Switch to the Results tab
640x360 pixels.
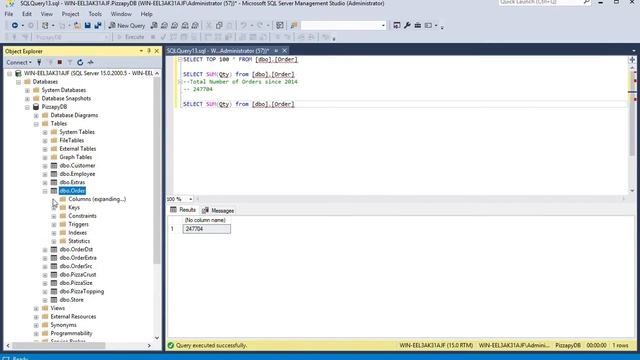pos(183,210)
